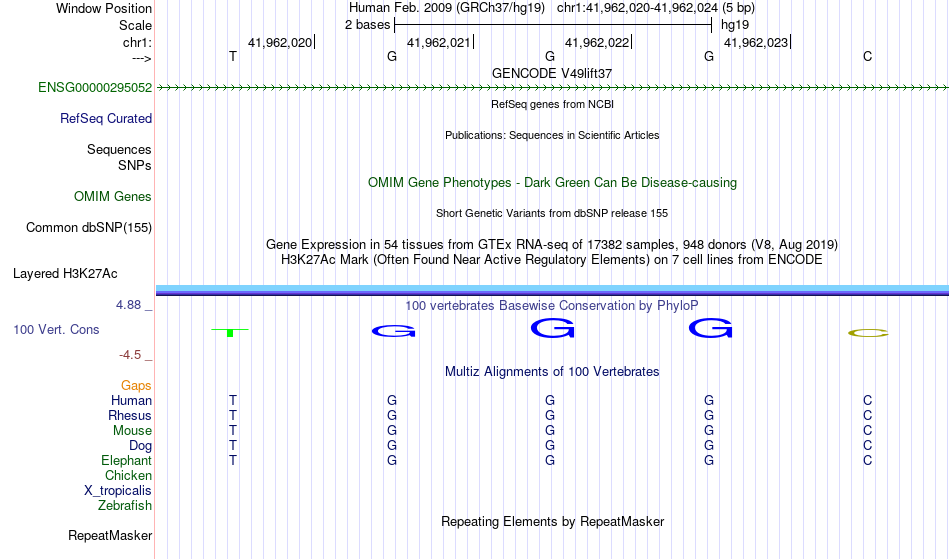Click the T base in the Mouse alignment row

pyautogui.click(x=233, y=431)
